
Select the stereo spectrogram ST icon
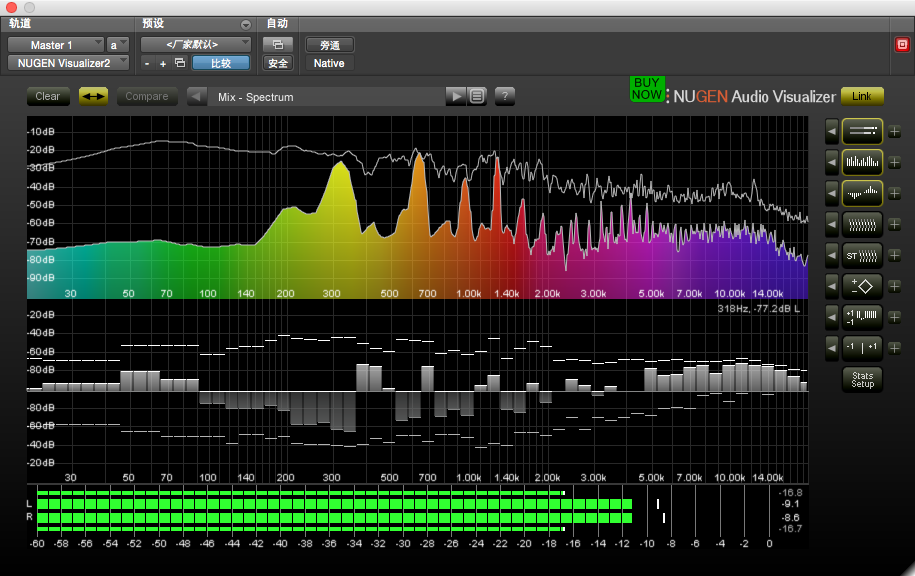click(x=862, y=255)
